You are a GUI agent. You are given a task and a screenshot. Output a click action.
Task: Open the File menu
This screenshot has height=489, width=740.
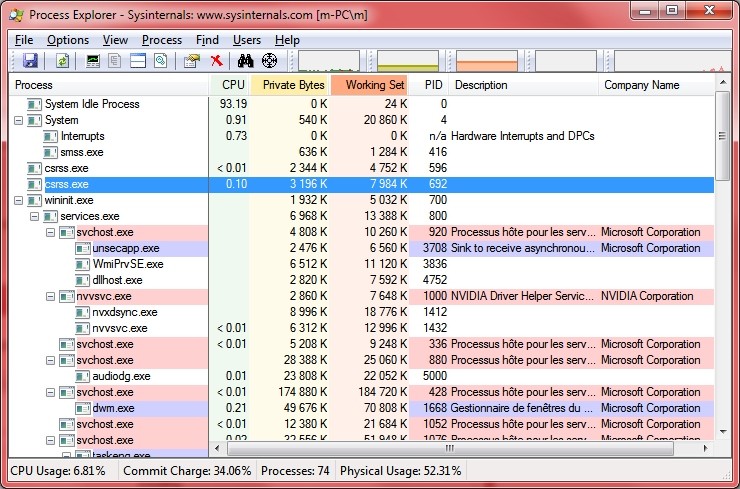(24, 40)
